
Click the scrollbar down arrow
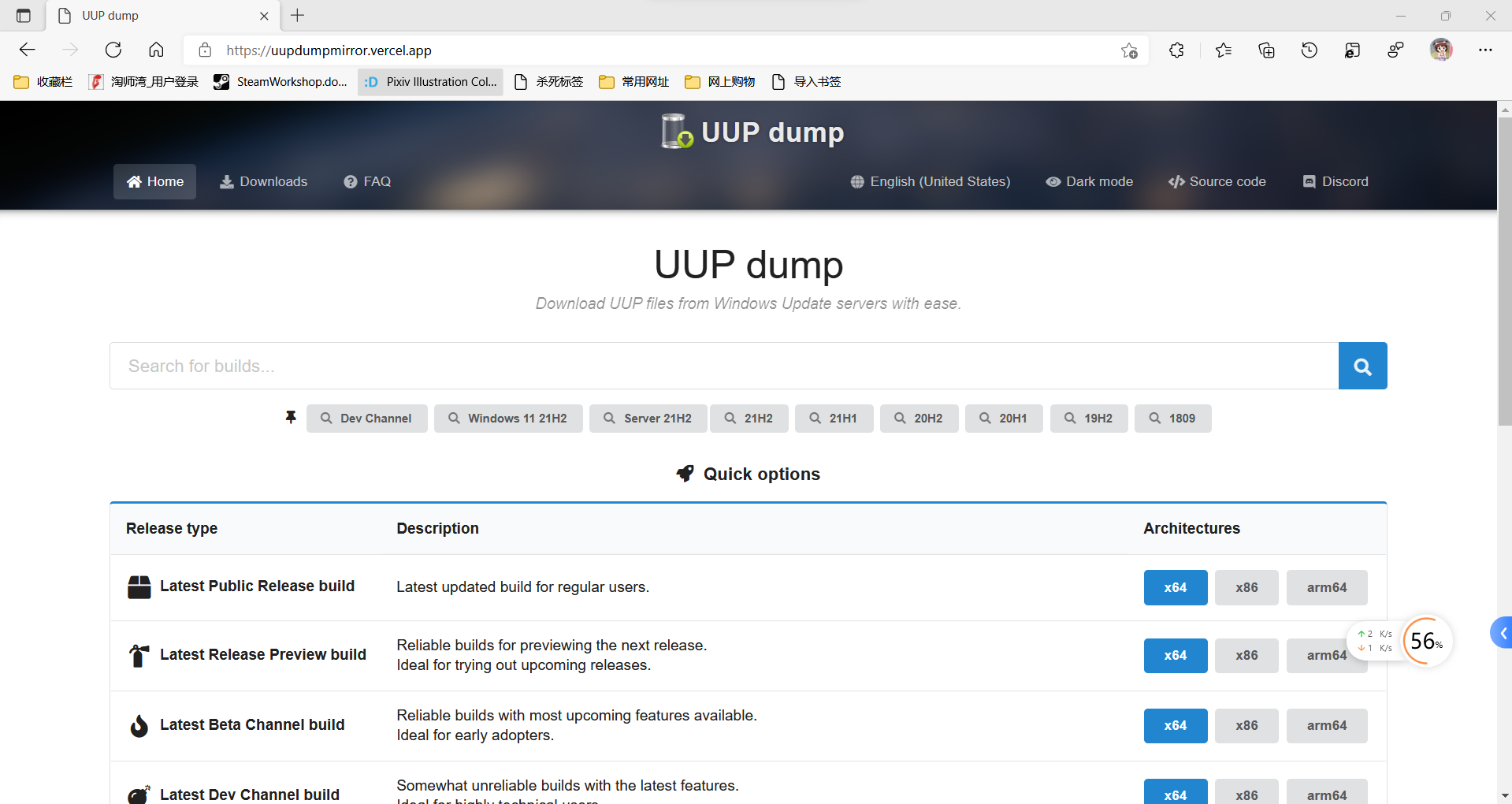1505,796
